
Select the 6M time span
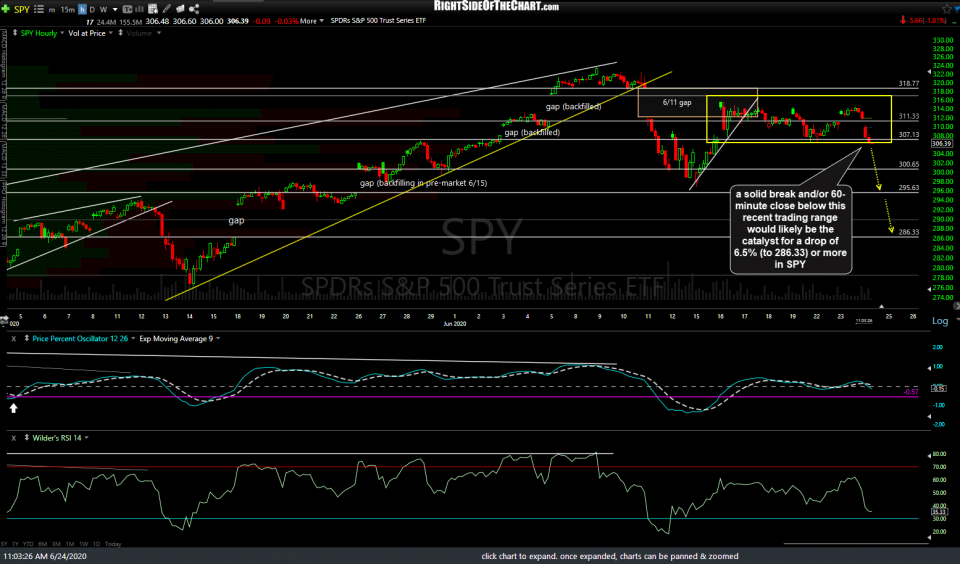click(x=42, y=544)
